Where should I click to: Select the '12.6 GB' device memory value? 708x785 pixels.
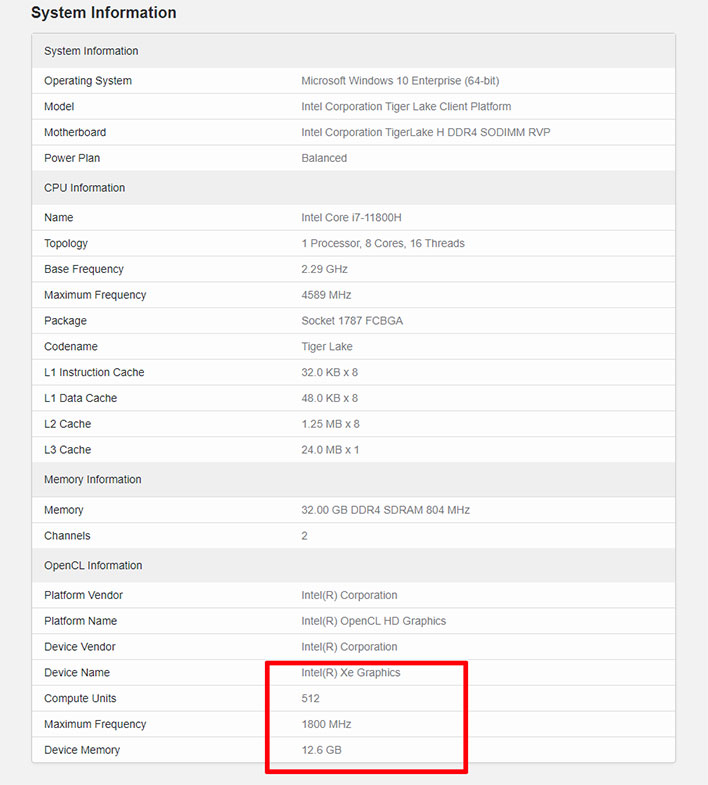pyautogui.click(x=321, y=750)
